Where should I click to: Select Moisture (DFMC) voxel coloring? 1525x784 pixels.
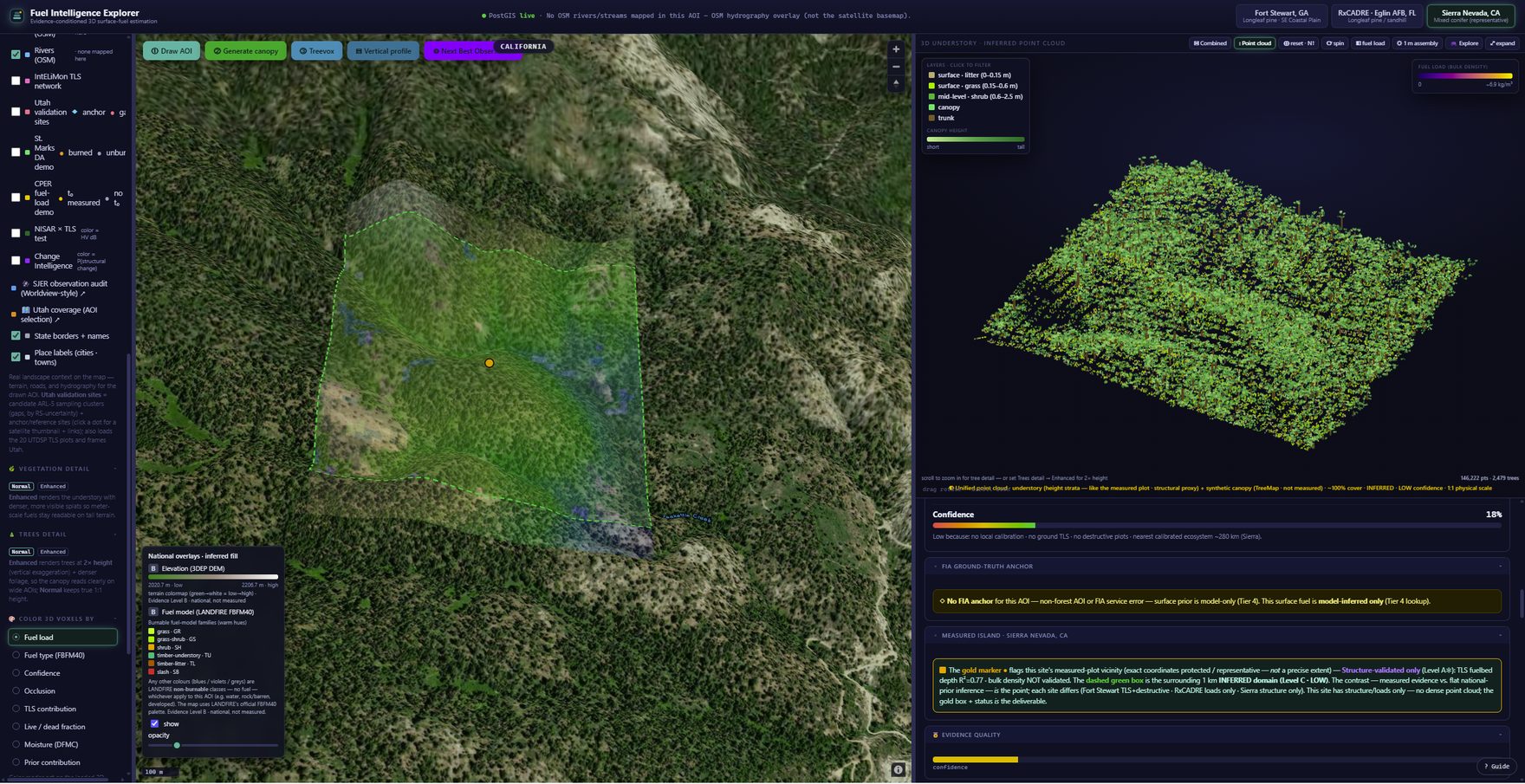point(62,745)
